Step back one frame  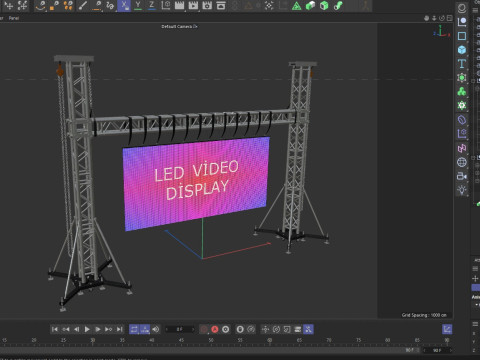[76, 329]
